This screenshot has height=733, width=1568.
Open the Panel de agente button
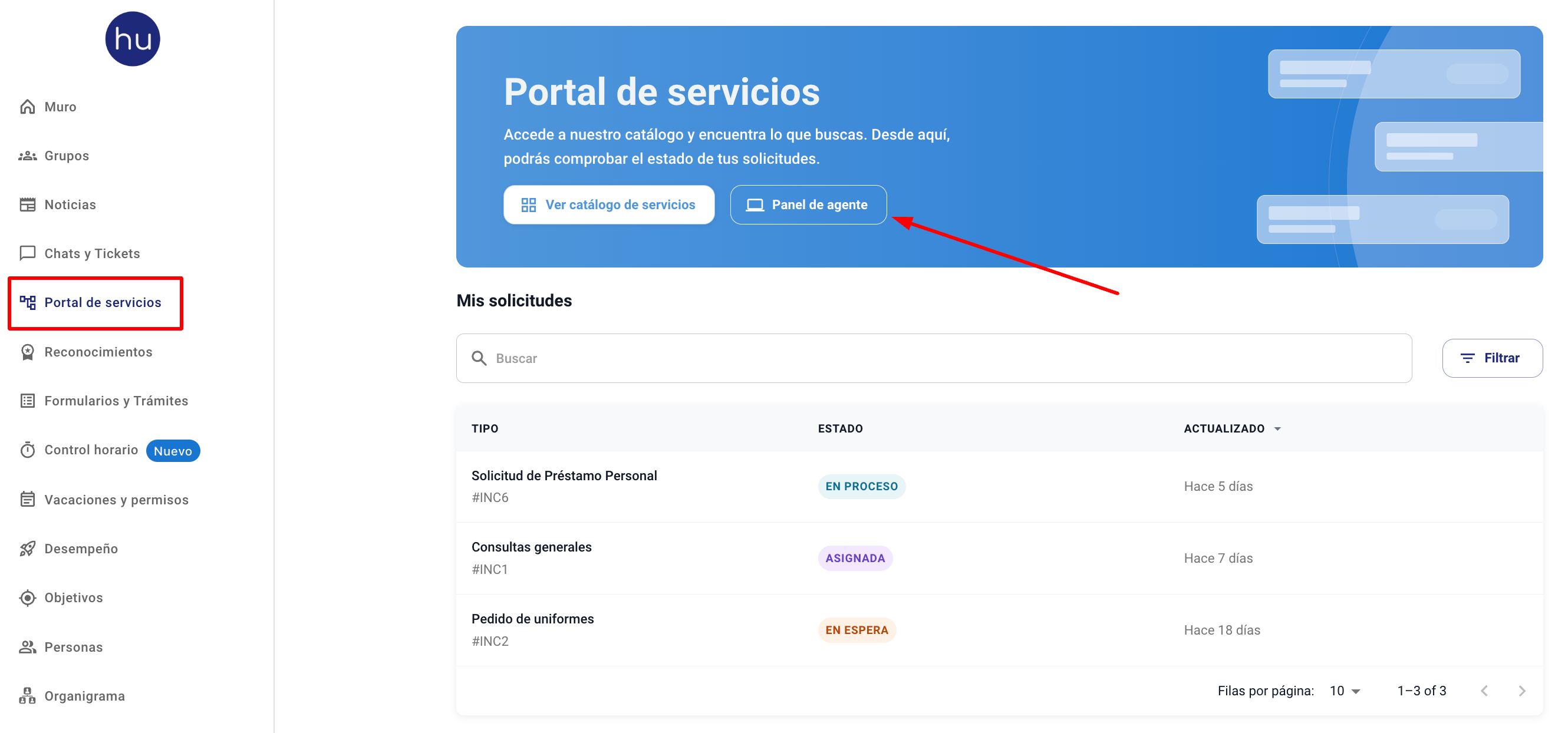tap(808, 205)
